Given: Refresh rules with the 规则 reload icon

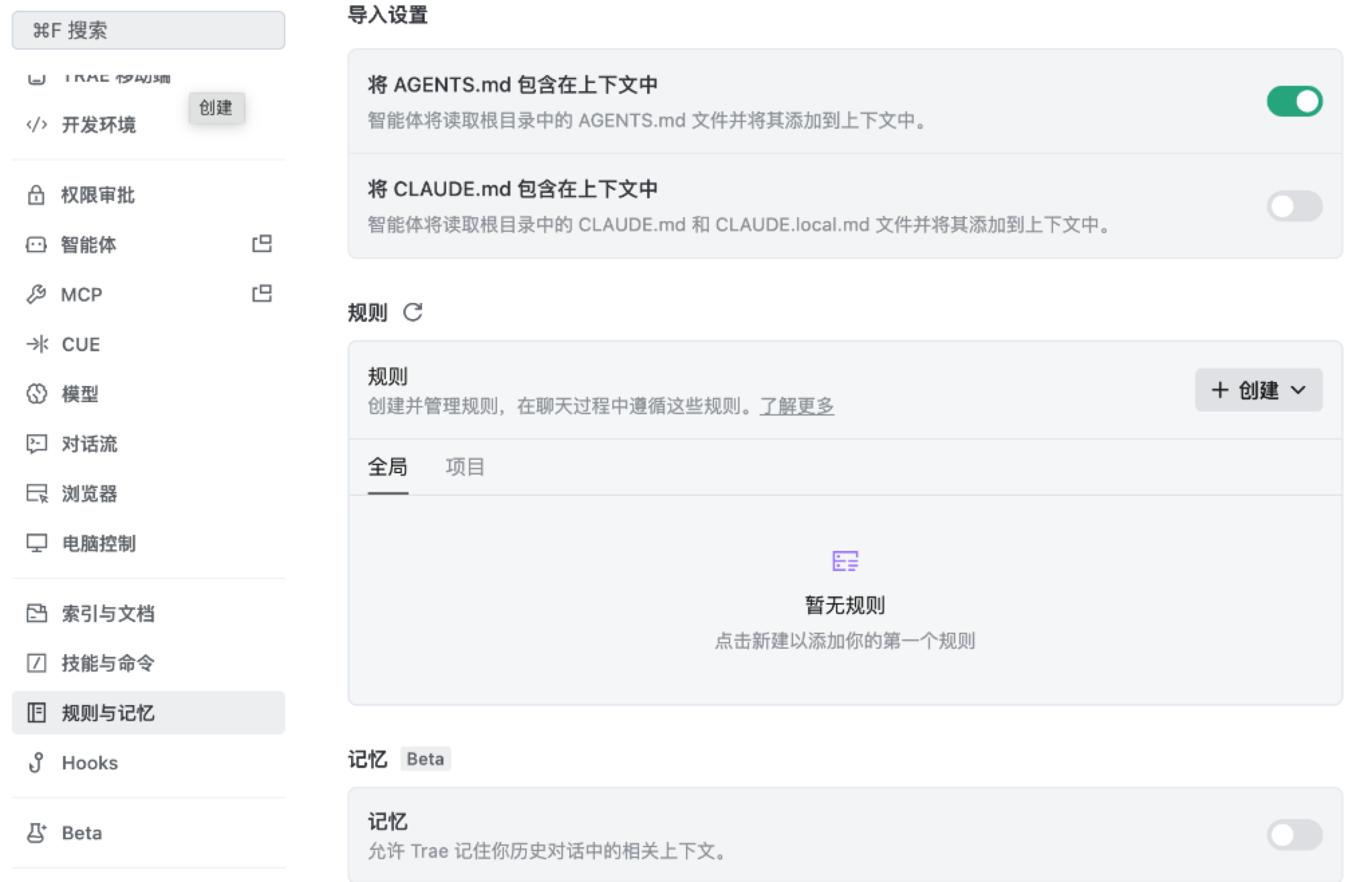Looking at the screenshot, I should pos(413,312).
